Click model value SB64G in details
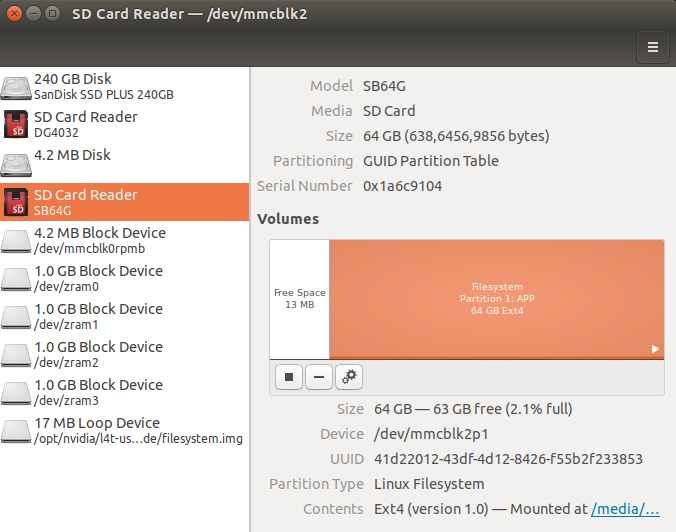This screenshot has height=532, width=676. point(384,86)
